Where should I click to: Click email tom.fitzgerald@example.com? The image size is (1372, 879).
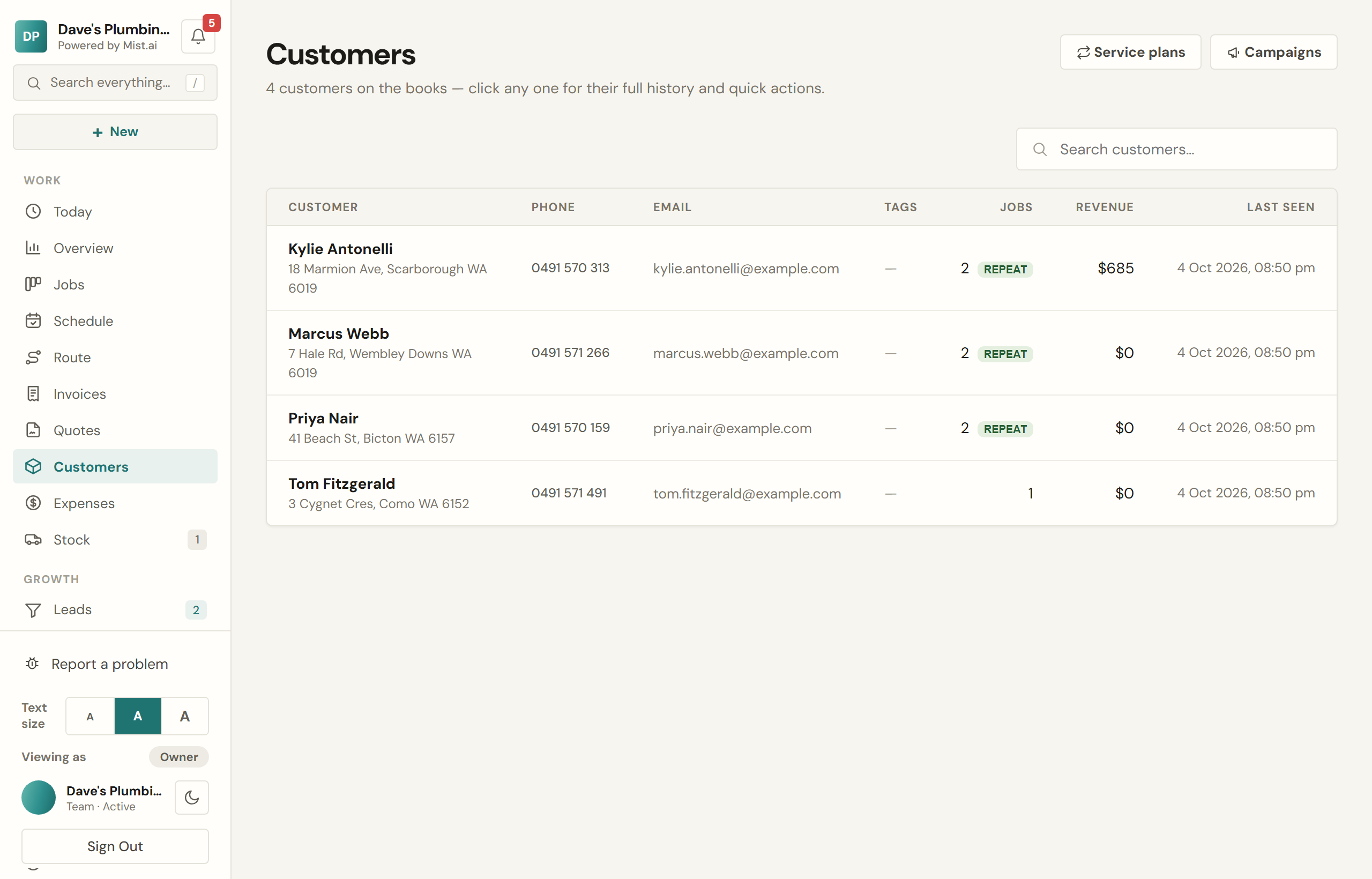pyautogui.click(x=747, y=494)
